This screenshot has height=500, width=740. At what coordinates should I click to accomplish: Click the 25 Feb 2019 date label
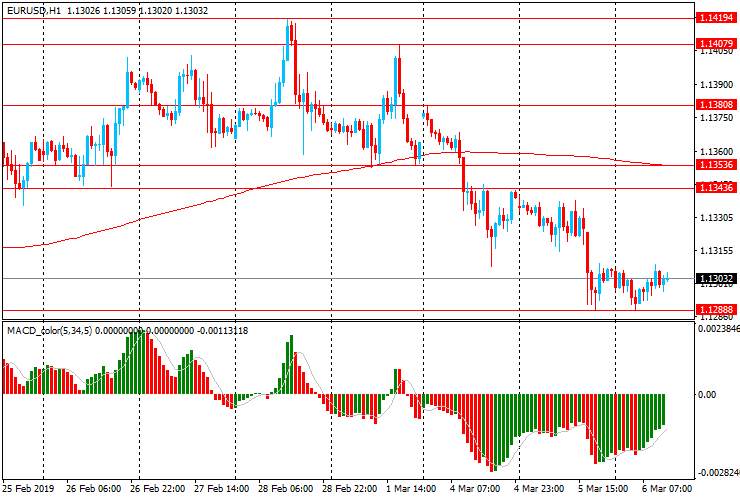click(x=28, y=488)
